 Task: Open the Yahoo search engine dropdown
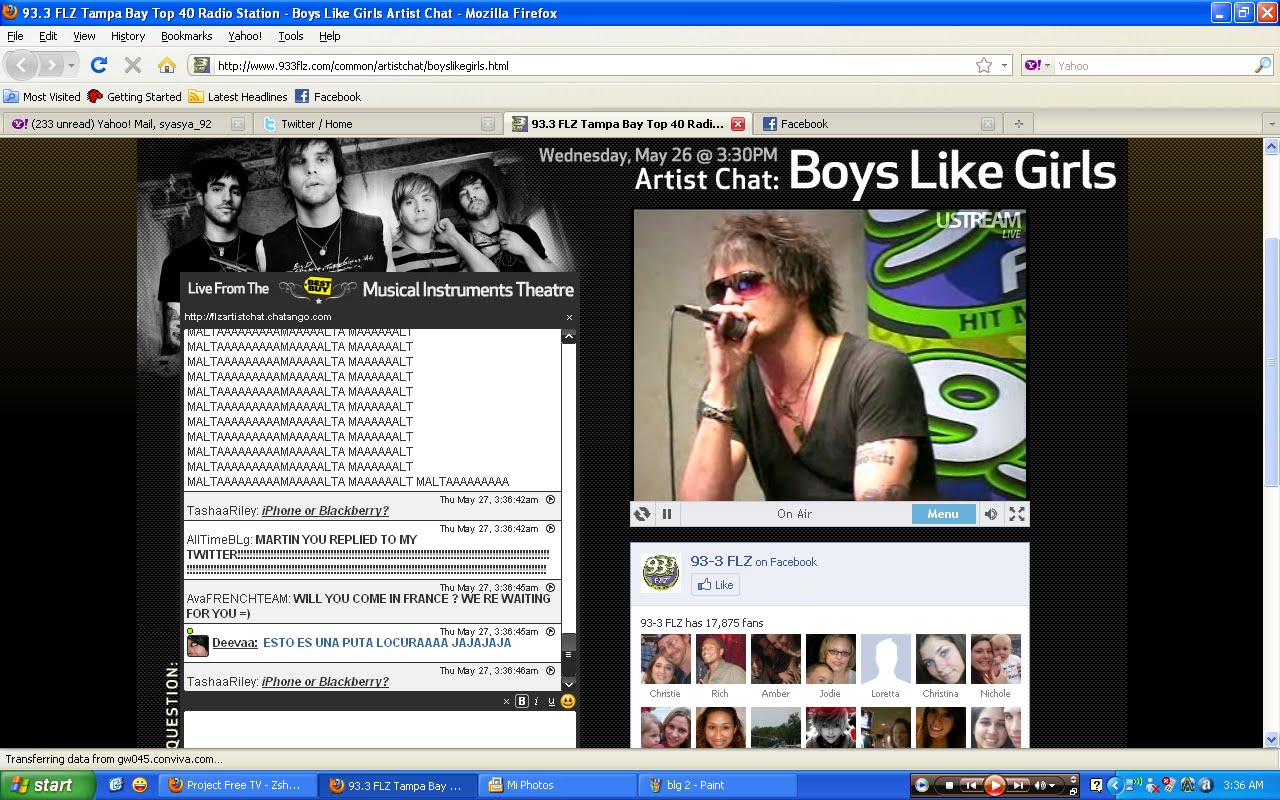click(x=1038, y=65)
